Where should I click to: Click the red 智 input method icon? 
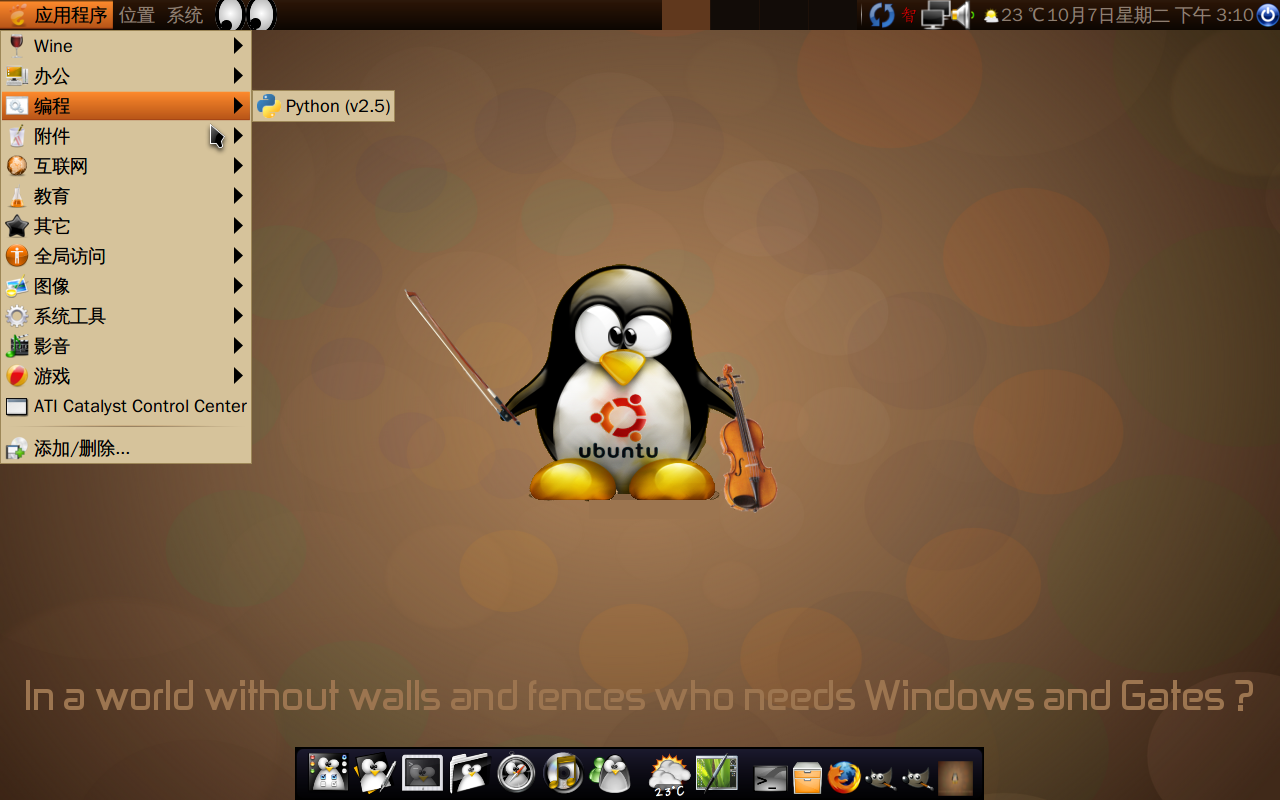pos(908,15)
